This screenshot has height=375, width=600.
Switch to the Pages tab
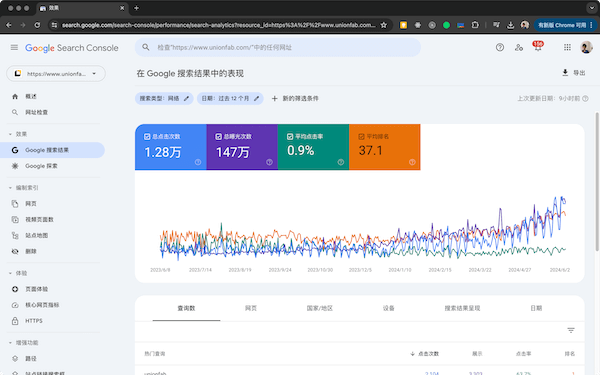point(251,308)
